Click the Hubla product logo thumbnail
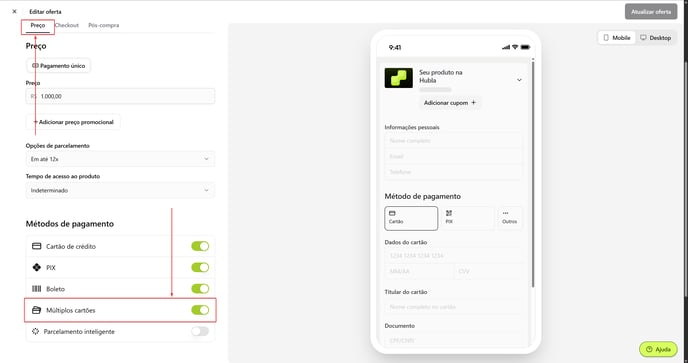The width and height of the screenshot is (688, 363). coord(398,78)
